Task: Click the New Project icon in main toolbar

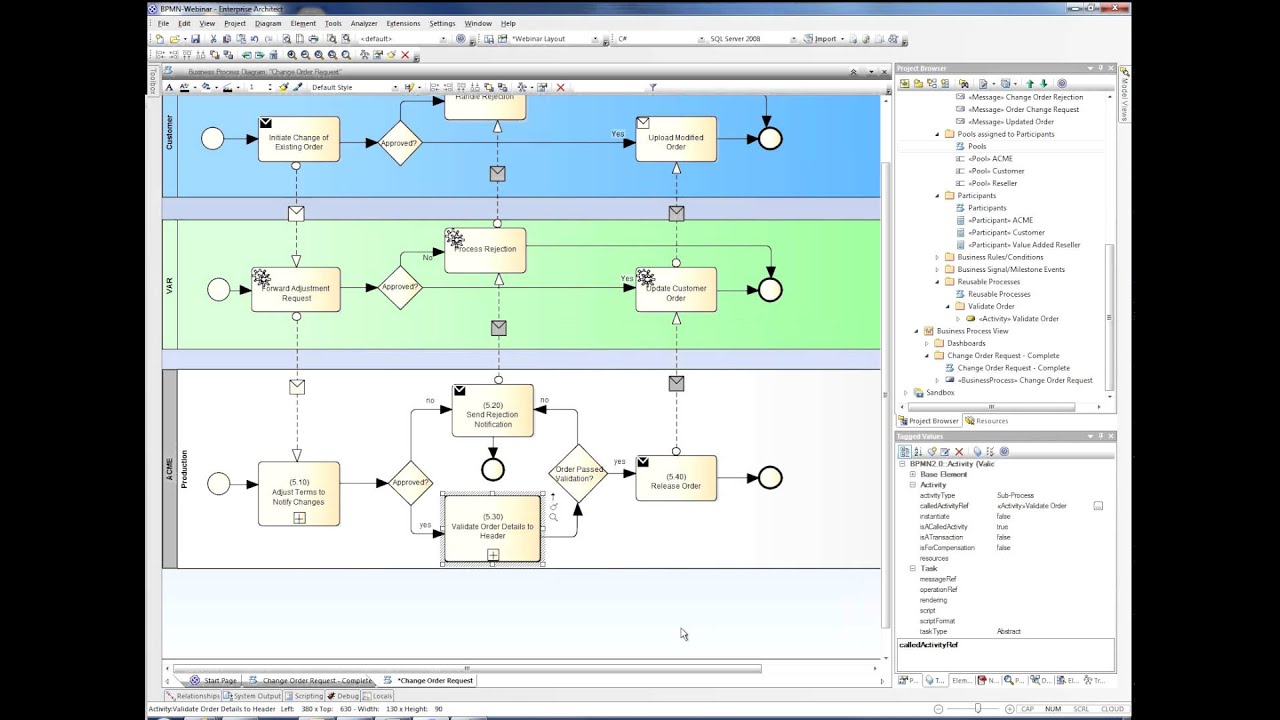Action: 160,39
